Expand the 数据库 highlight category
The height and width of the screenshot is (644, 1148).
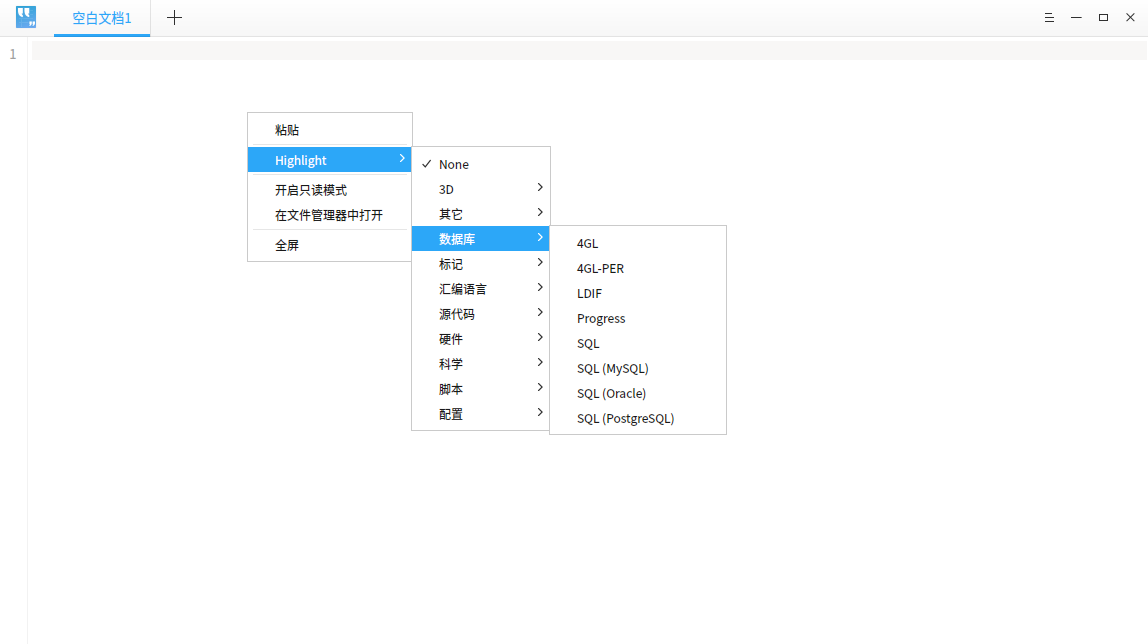coord(480,239)
